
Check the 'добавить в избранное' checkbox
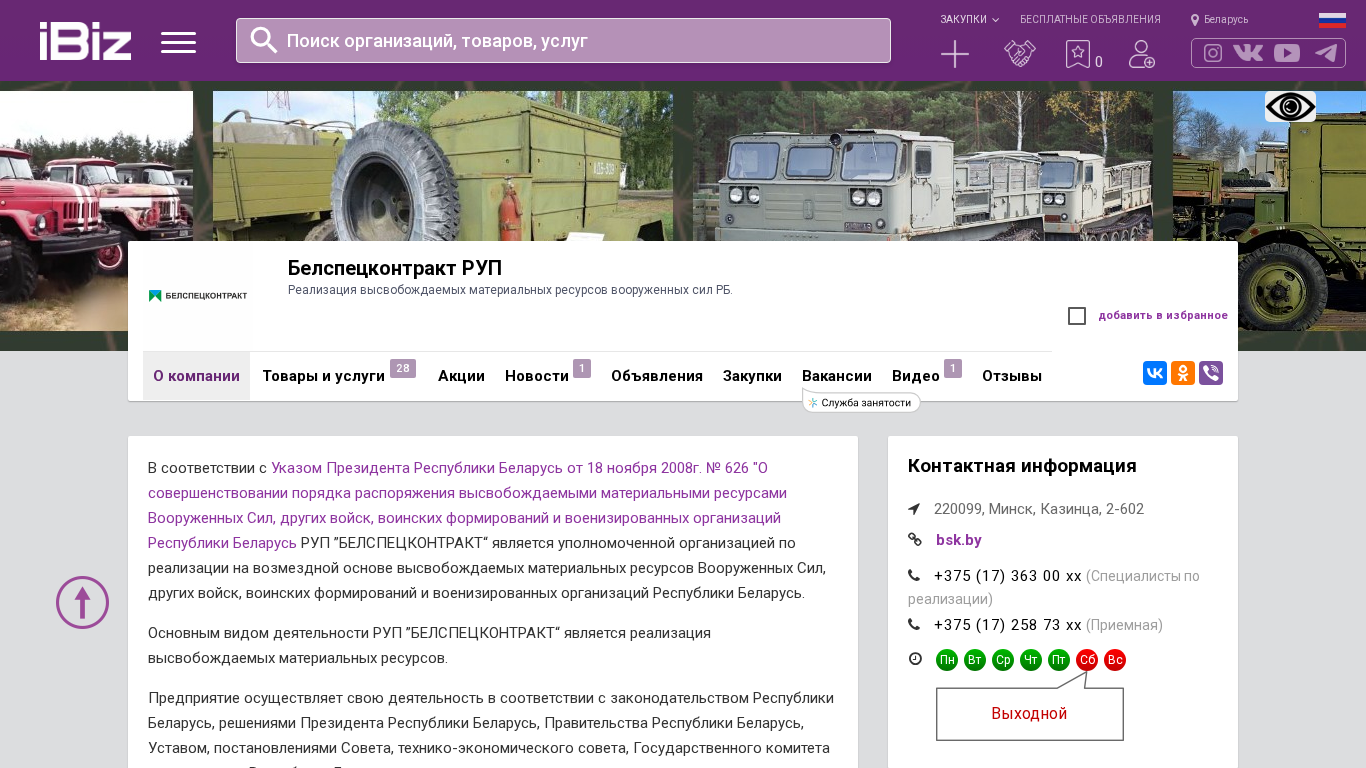[1077, 316]
